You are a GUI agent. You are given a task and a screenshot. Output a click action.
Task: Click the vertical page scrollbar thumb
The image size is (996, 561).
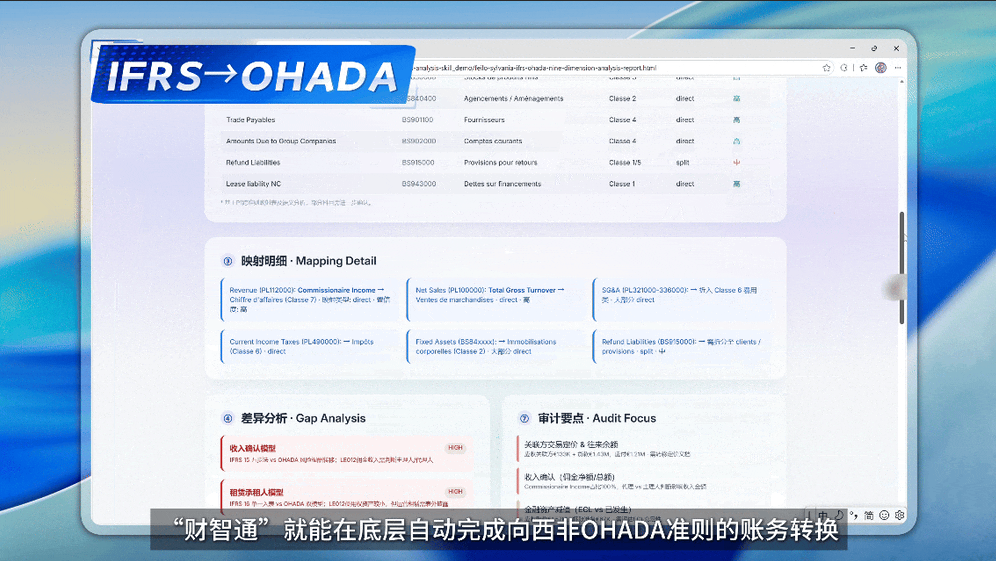tap(901, 267)
